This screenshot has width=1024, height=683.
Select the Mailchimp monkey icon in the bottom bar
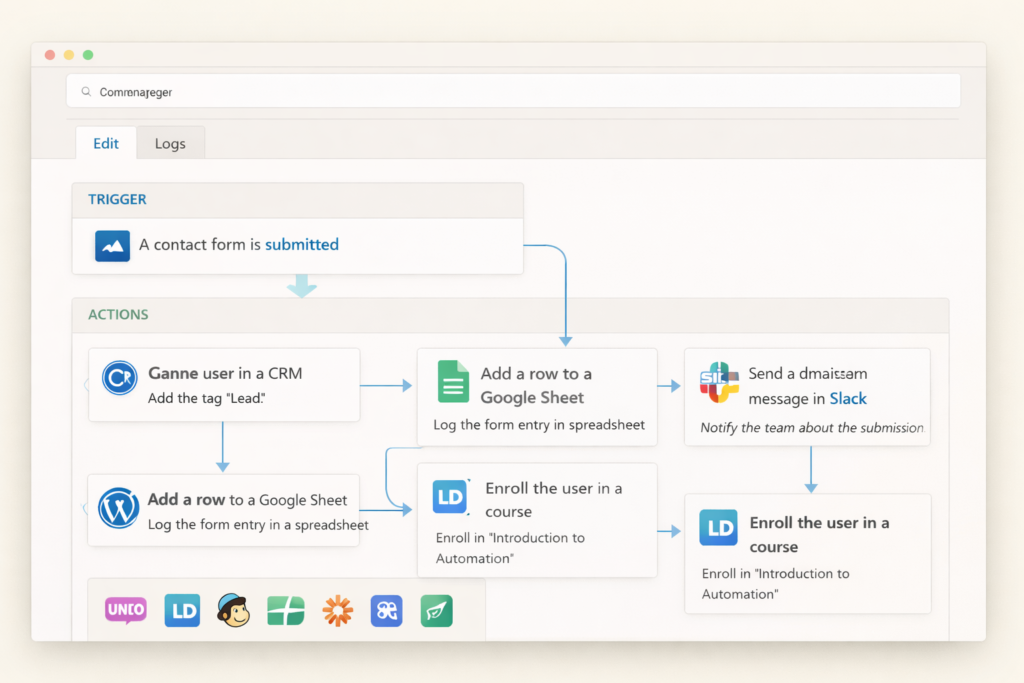pyautogui.click(x=234, y=611)
